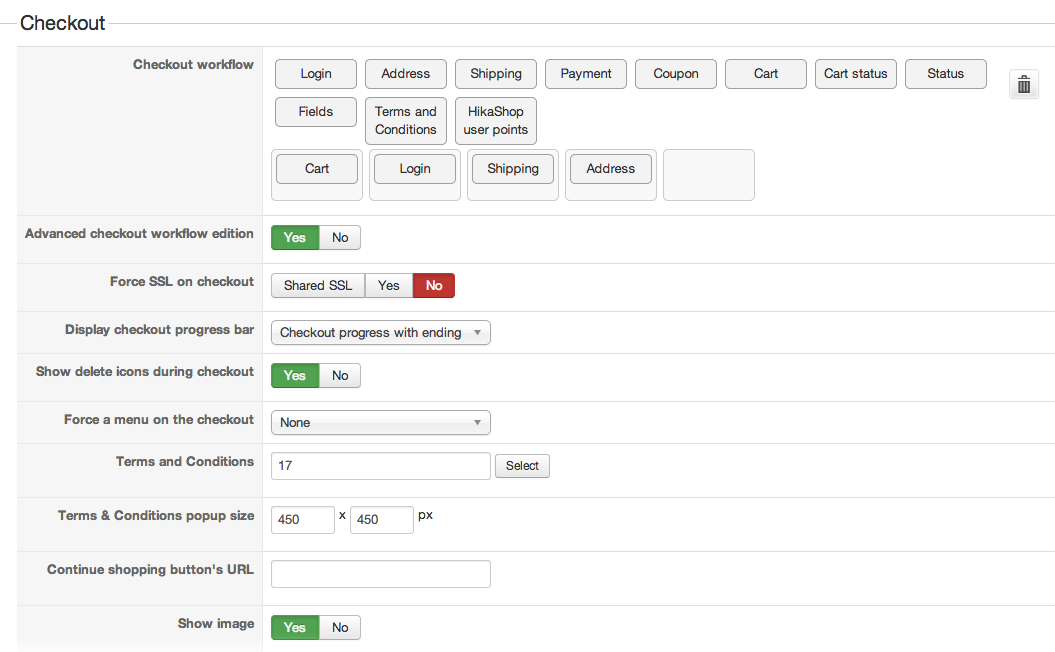Viewport: 1055px width, 652px height.
Task: Open Force a menu on checkout dropdown
Action: (x=380, y=423)
